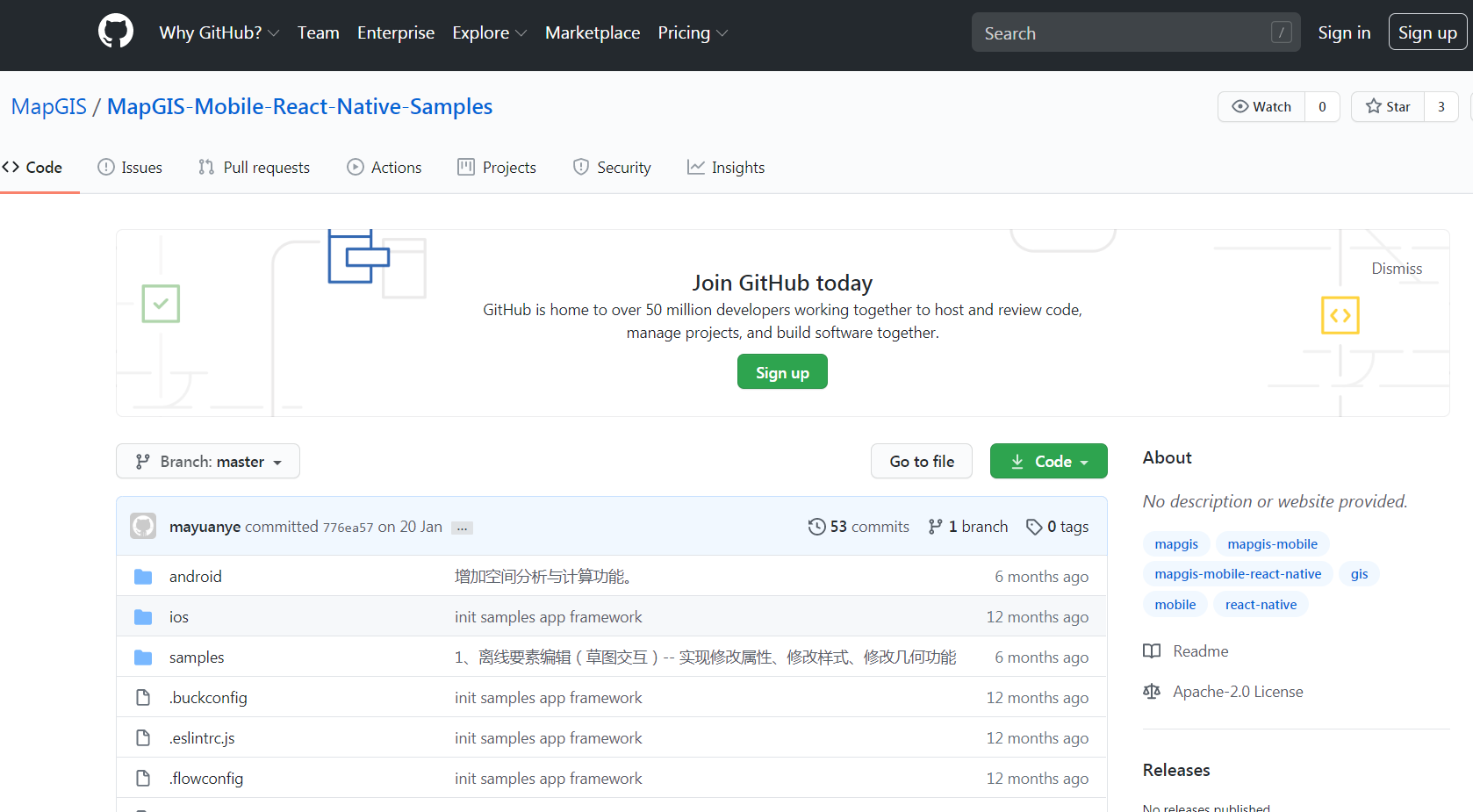The image size is (1473, 812).
Task: Click the commits history clock icon
Action: [816, 527]
